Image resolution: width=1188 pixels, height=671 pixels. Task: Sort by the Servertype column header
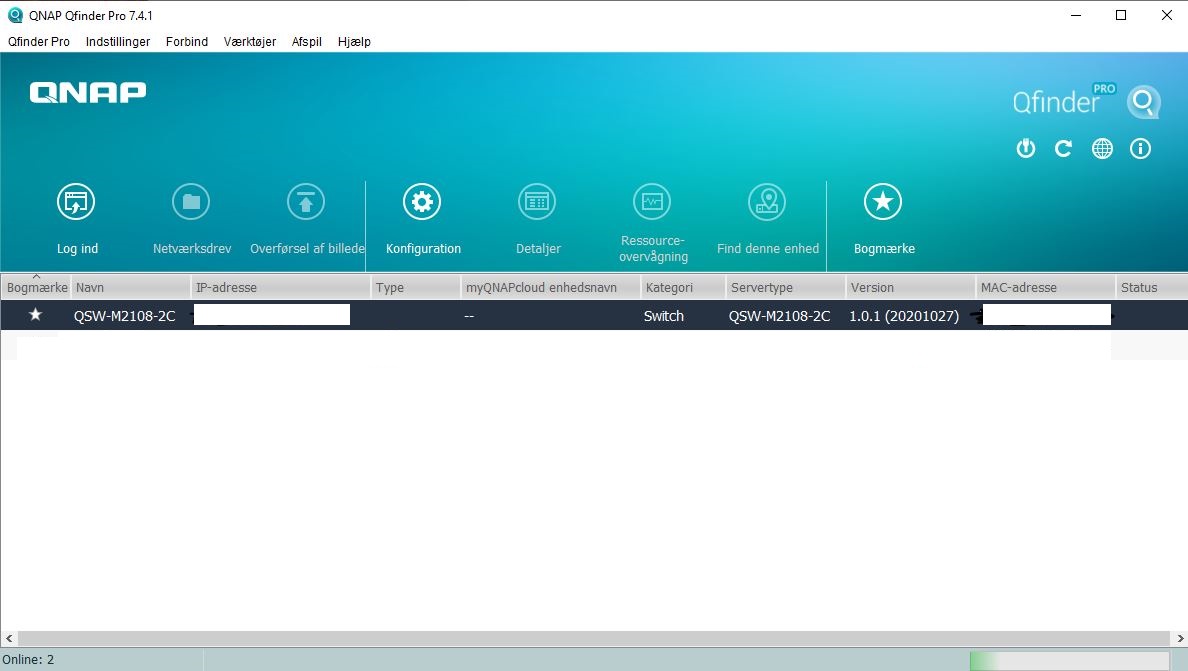(786, 287)
